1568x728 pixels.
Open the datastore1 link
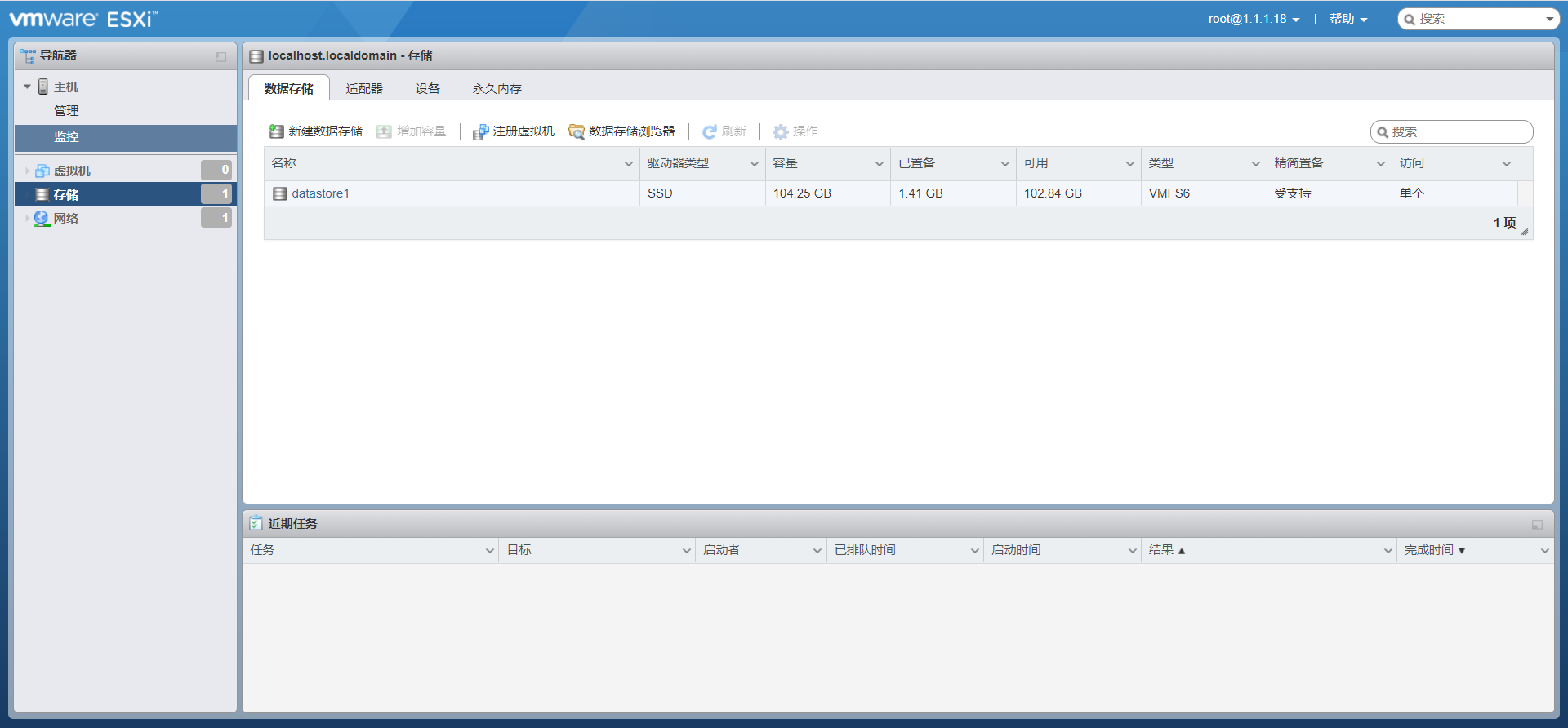click(x=320, y=193)
